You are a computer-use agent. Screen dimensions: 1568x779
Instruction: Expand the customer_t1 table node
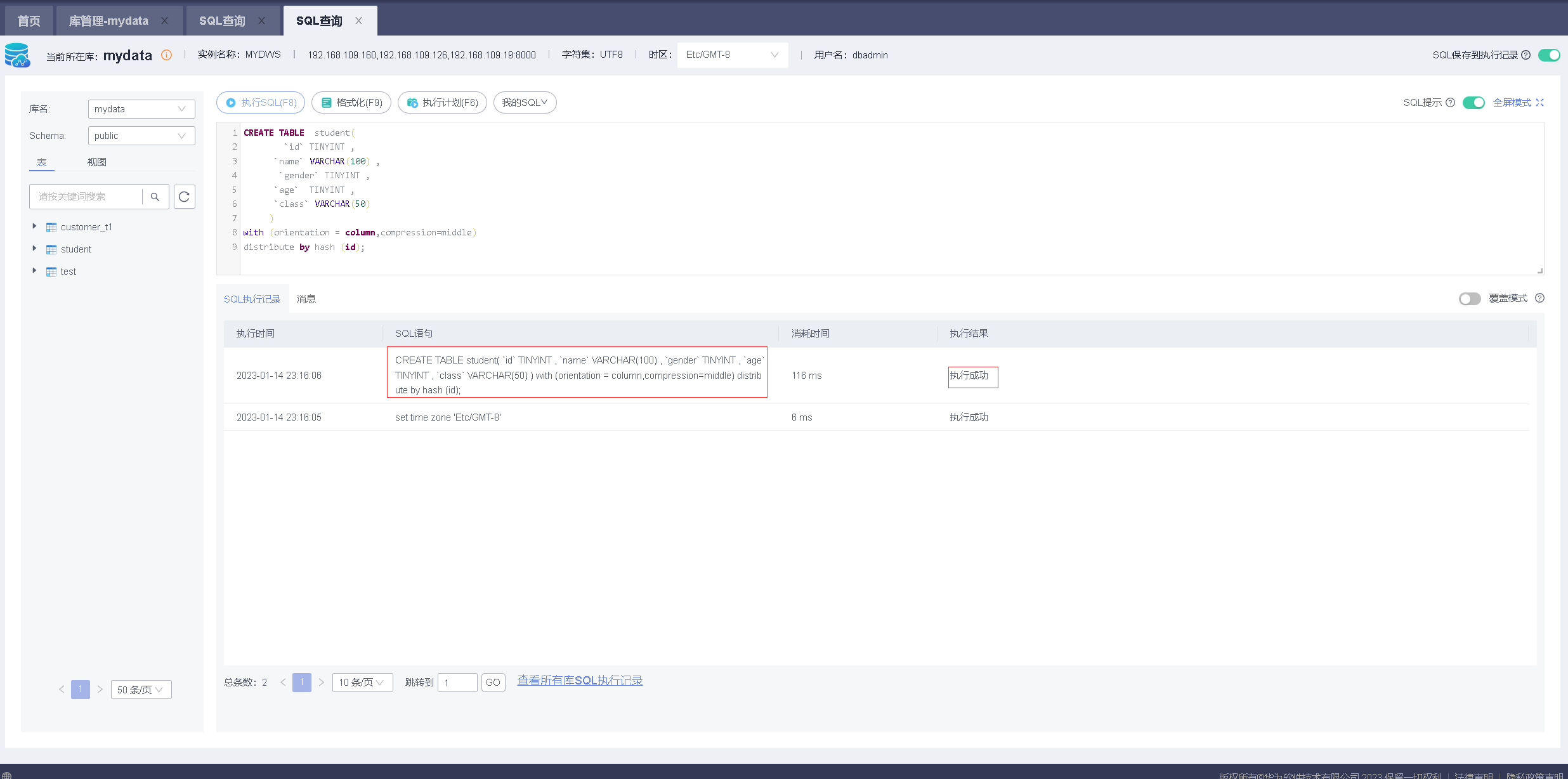(35, 226)
